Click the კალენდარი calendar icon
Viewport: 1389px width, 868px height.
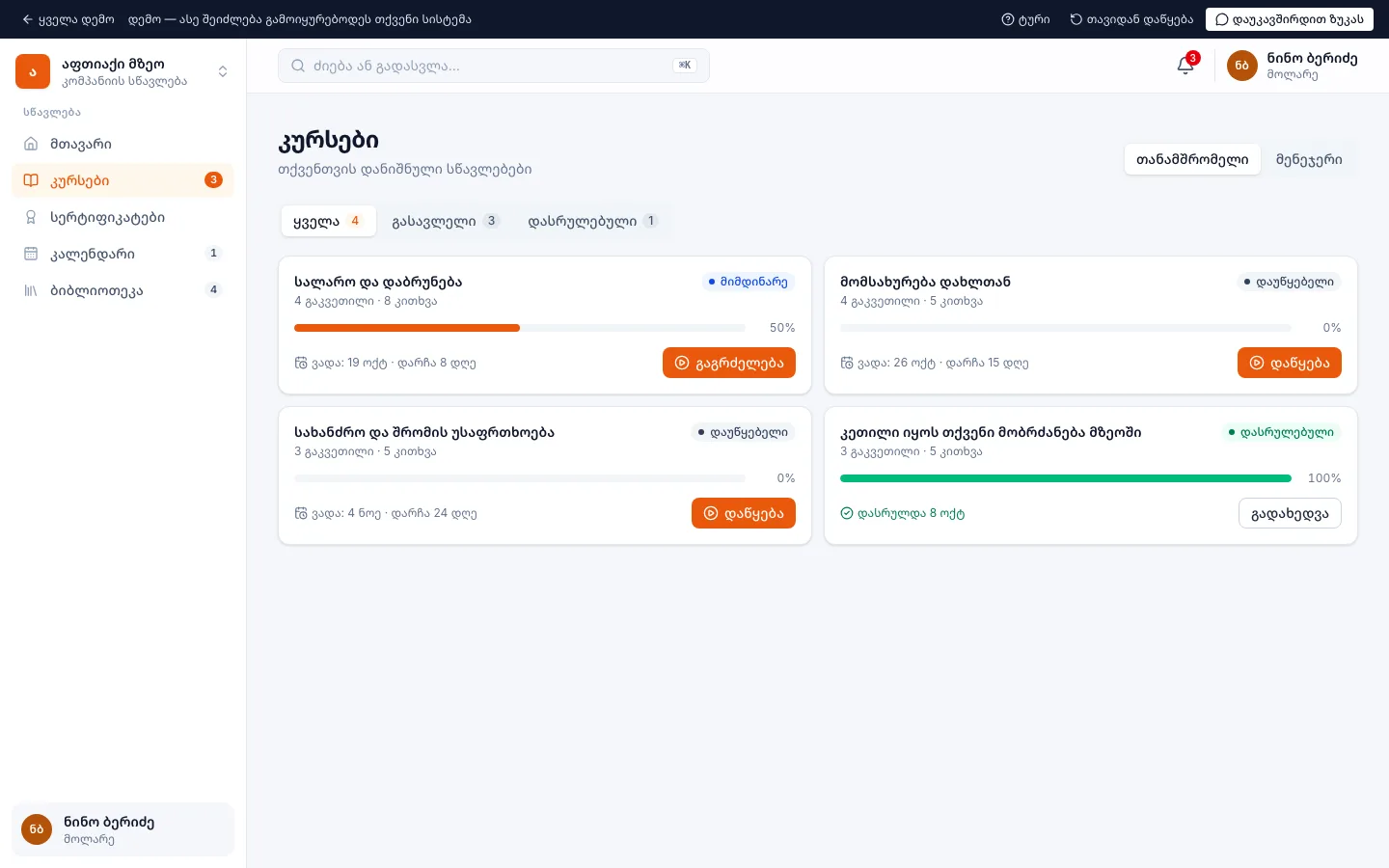pyautogui.click(x=31, y=254)
